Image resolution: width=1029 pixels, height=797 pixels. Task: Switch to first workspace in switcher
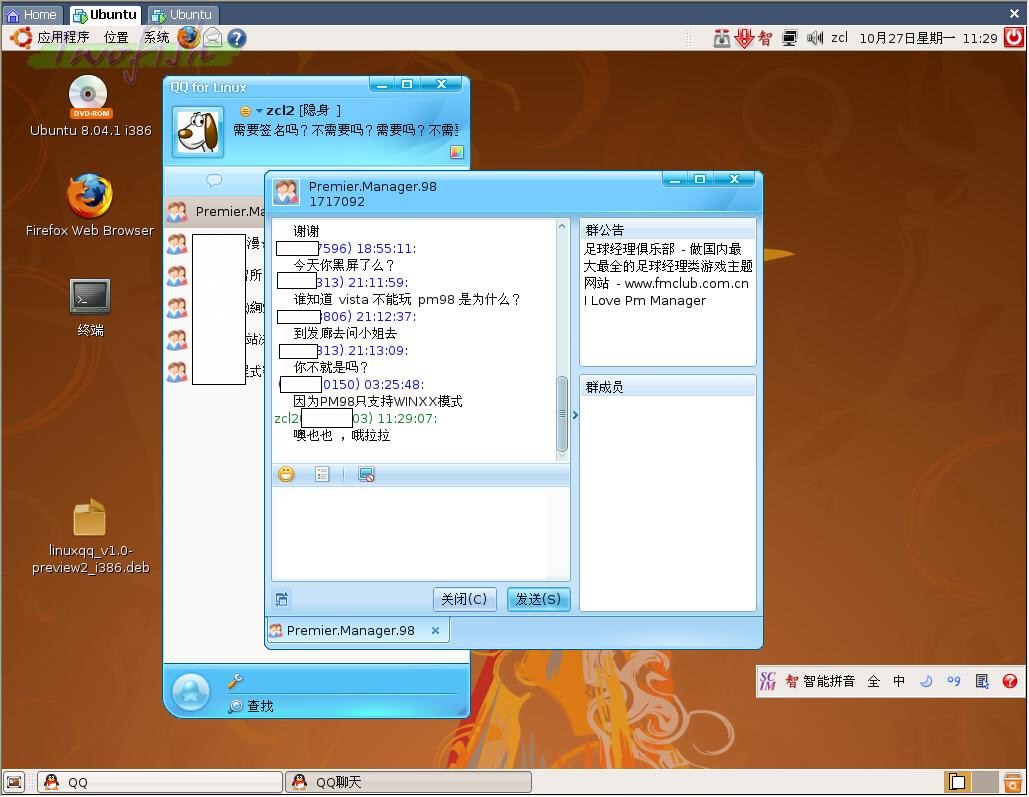[957, 783]
